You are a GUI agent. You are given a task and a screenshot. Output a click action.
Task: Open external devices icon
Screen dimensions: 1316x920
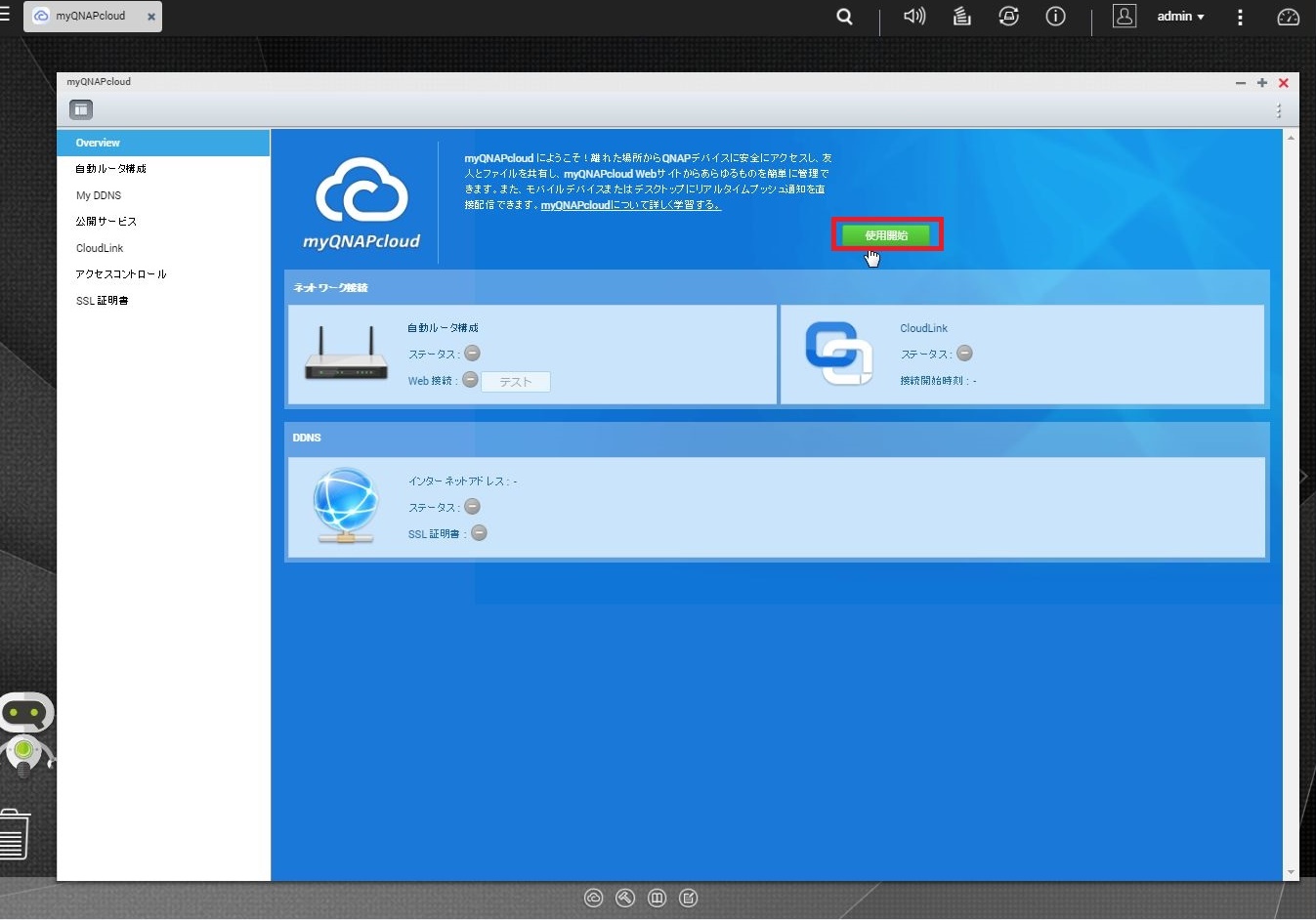(1008, 16)
